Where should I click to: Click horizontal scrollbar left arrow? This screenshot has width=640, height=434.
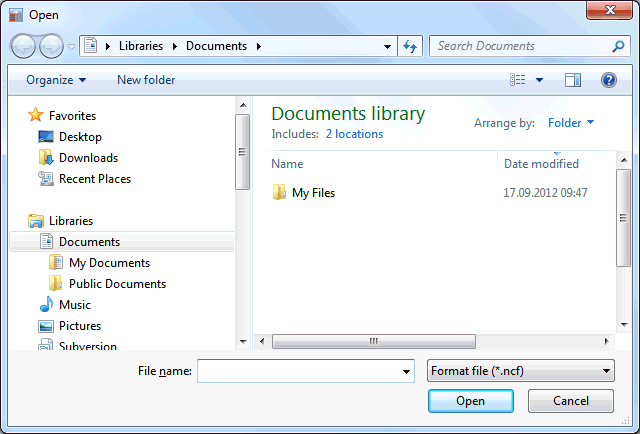click(x=262, y=341)
